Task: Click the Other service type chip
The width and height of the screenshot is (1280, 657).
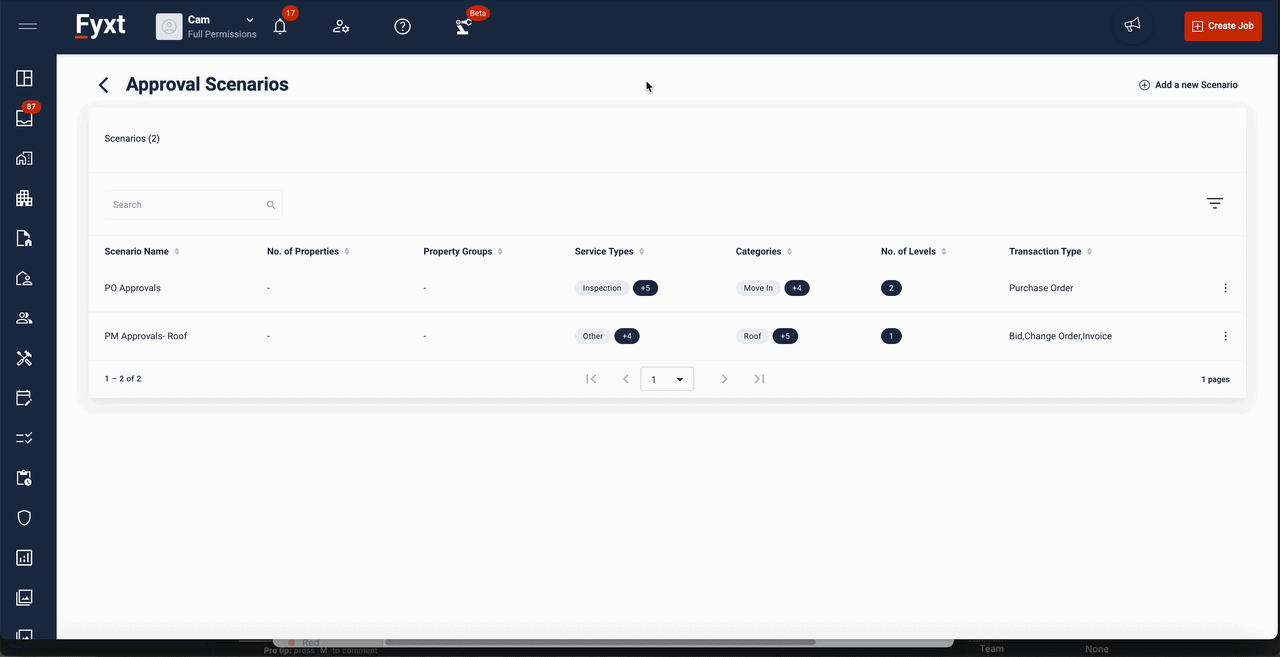Action: pos(593,336)
